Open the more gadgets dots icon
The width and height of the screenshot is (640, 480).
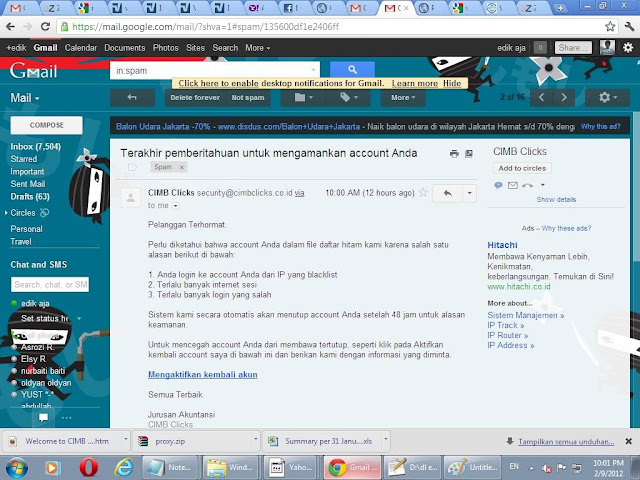[x=67, y=418]
